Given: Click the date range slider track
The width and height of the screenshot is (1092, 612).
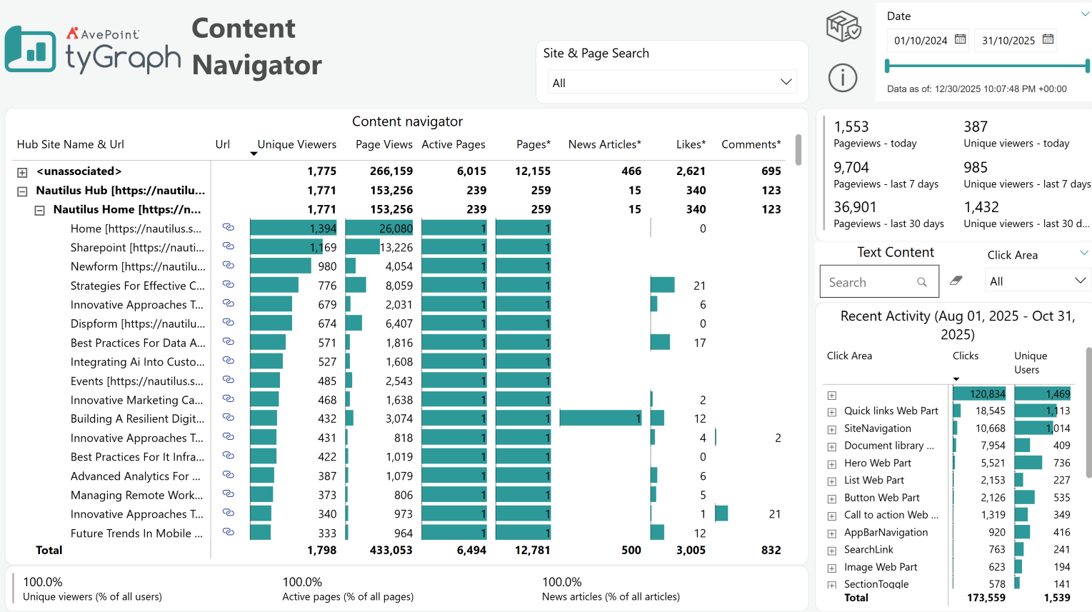Looking at the screenshot, I should click(x=987, y=66).
